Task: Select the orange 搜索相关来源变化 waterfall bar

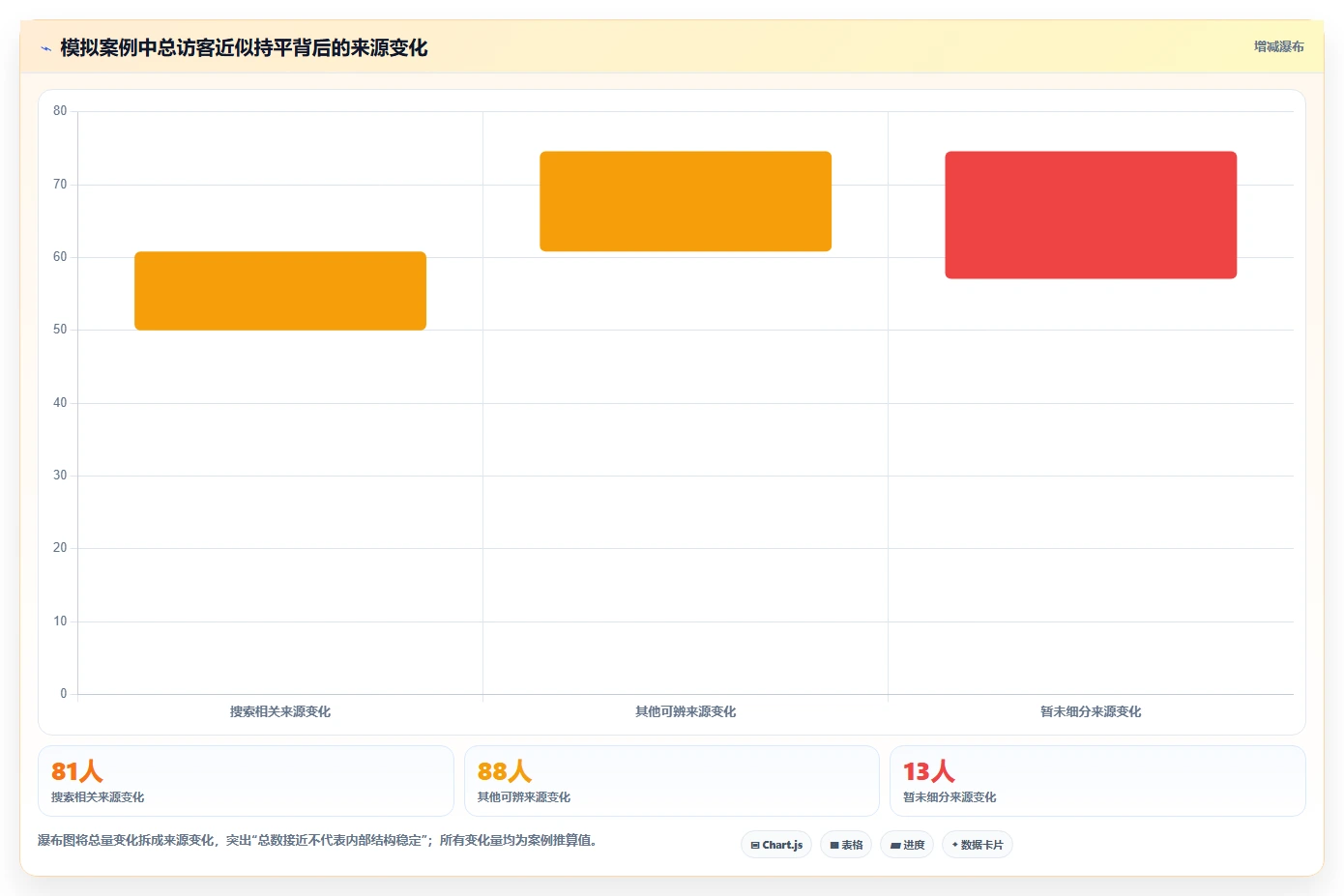Action: [x=280, y=291]
